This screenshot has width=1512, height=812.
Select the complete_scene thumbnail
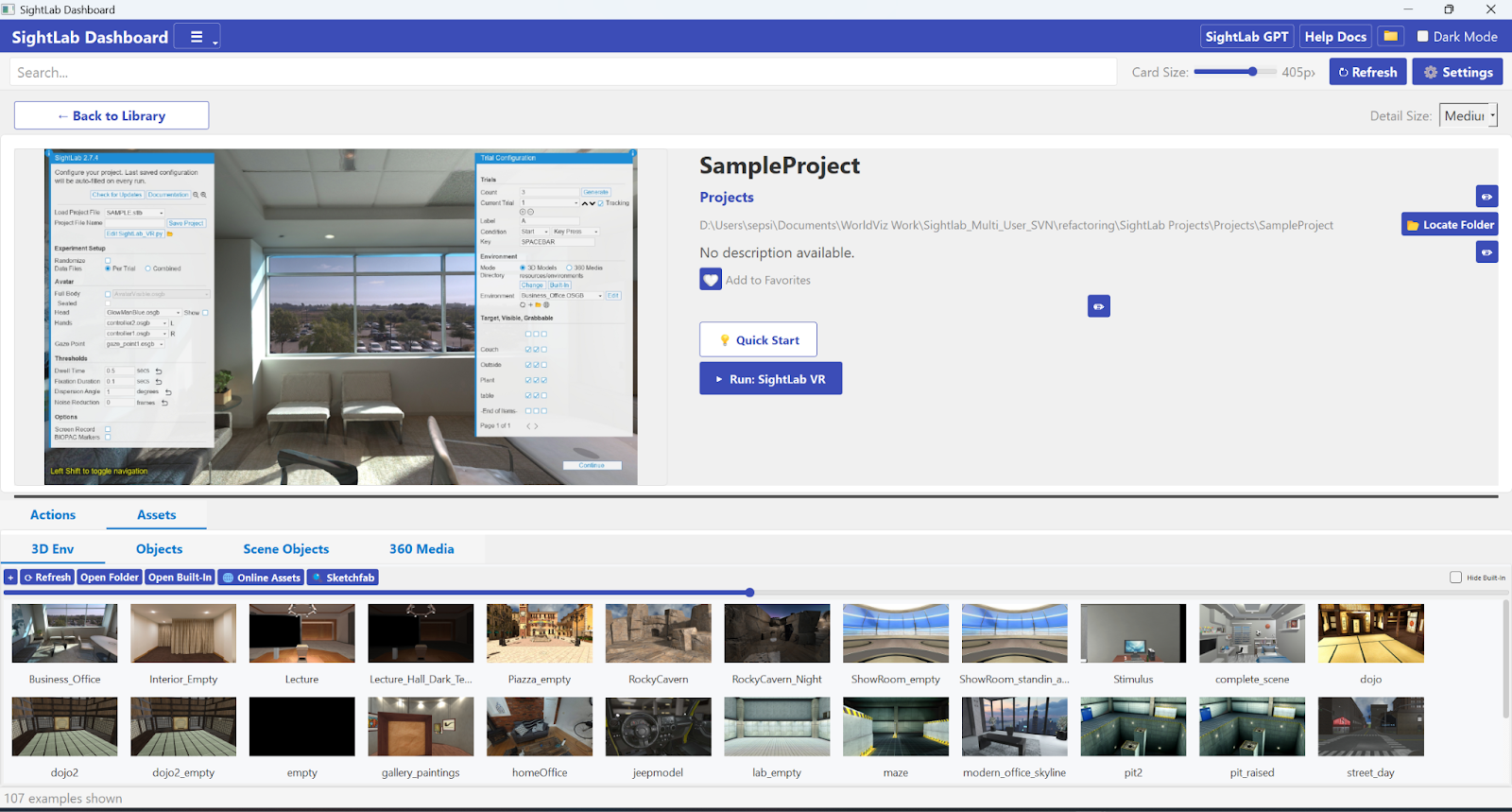[x=1252, y=633]
